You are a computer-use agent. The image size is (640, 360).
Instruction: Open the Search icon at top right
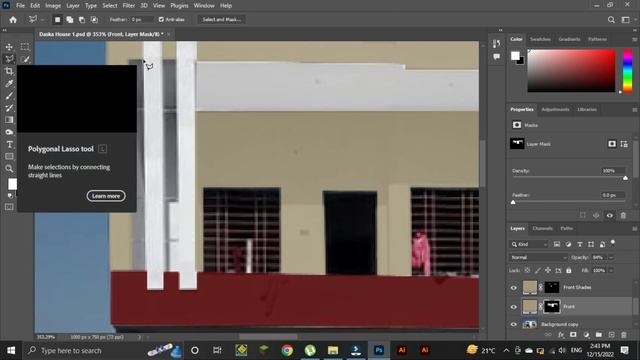tap(611, 20)
